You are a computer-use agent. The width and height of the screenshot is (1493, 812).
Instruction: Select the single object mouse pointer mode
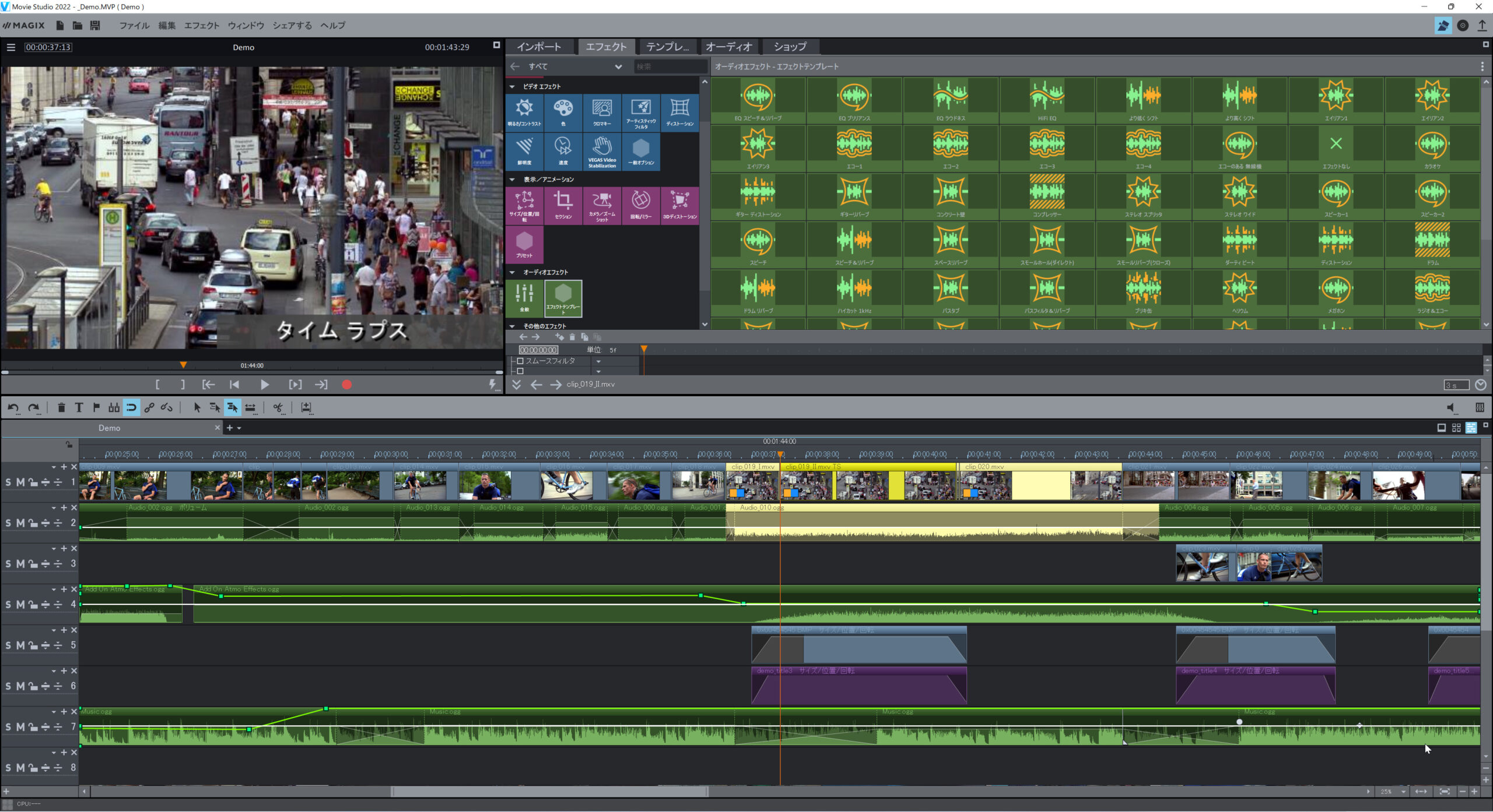tap(197, 407)
